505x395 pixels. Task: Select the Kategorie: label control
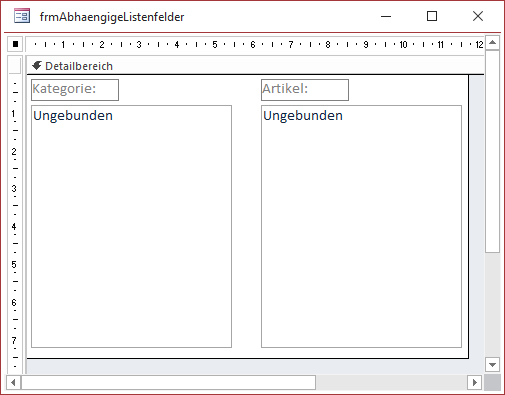75,90
